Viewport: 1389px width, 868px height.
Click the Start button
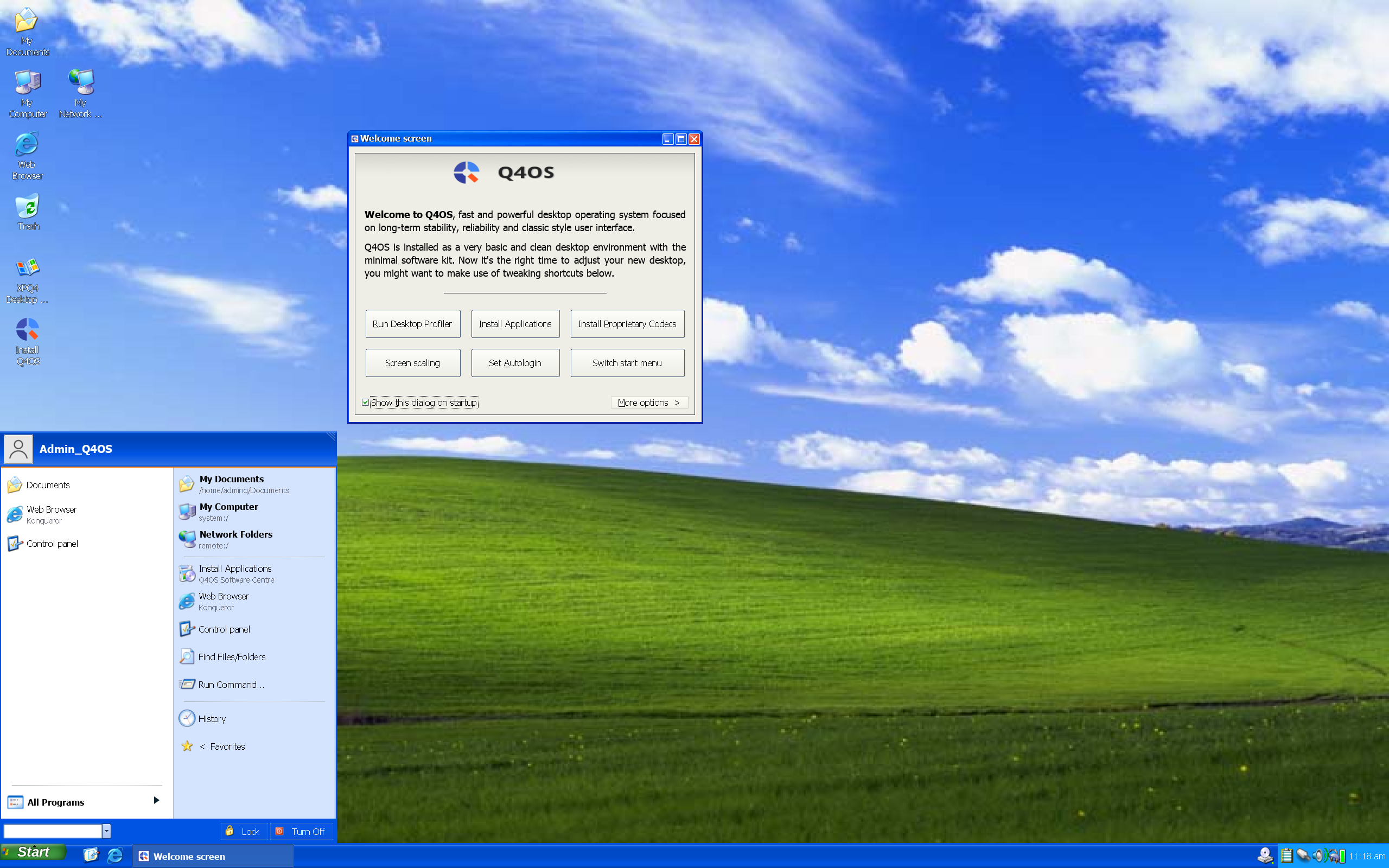33,852
